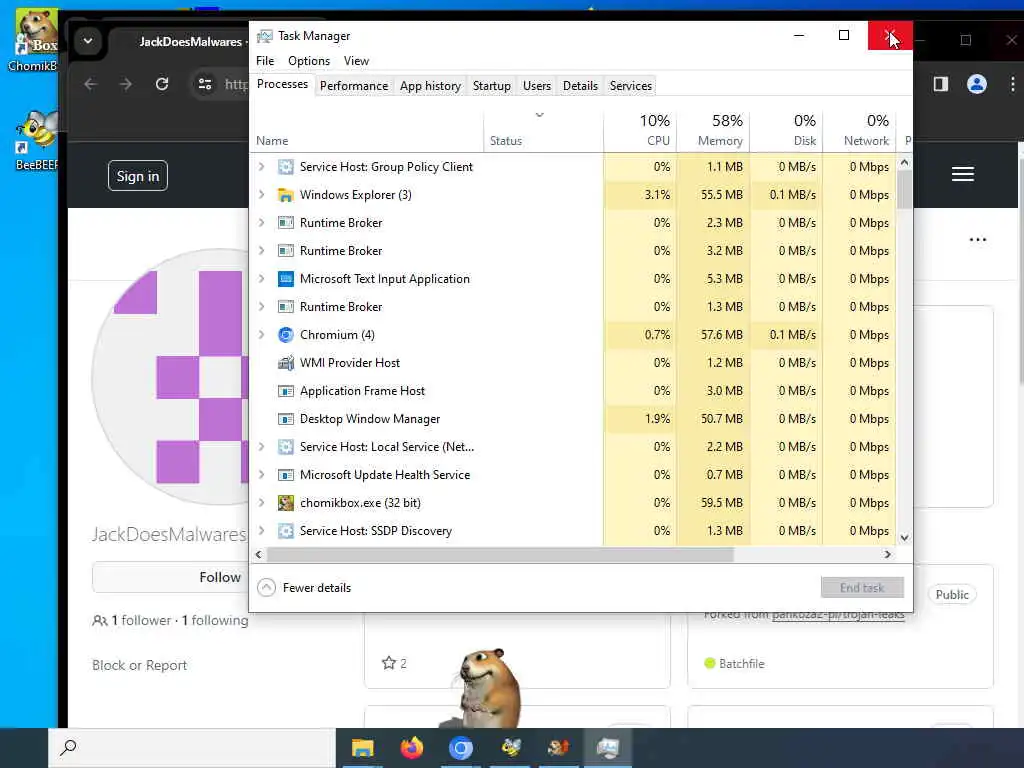Open BeeBEEP from the taskbar
1024x768 pixels.
pos(511,748)
